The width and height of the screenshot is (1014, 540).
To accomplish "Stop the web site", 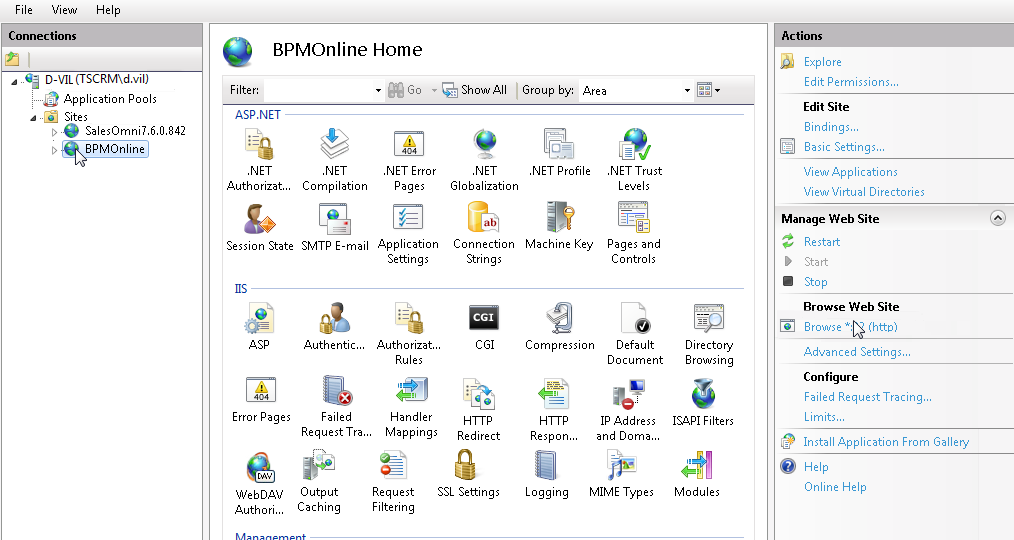I will (x=815, y=282).
